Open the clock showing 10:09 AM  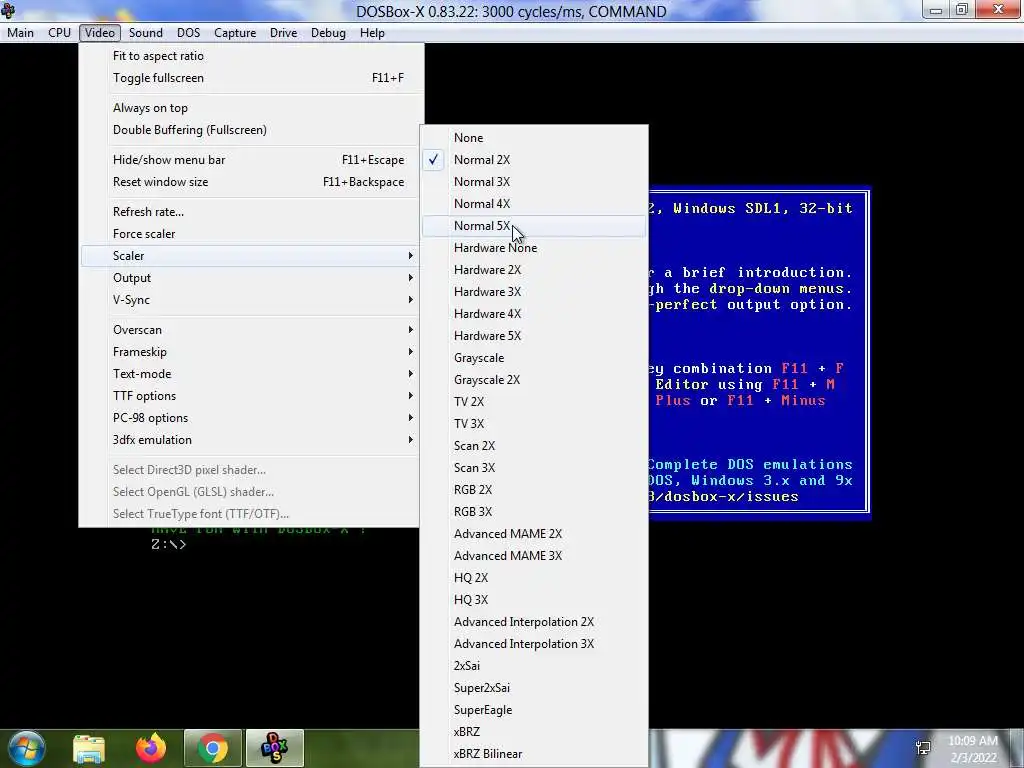tap(973, 749)
